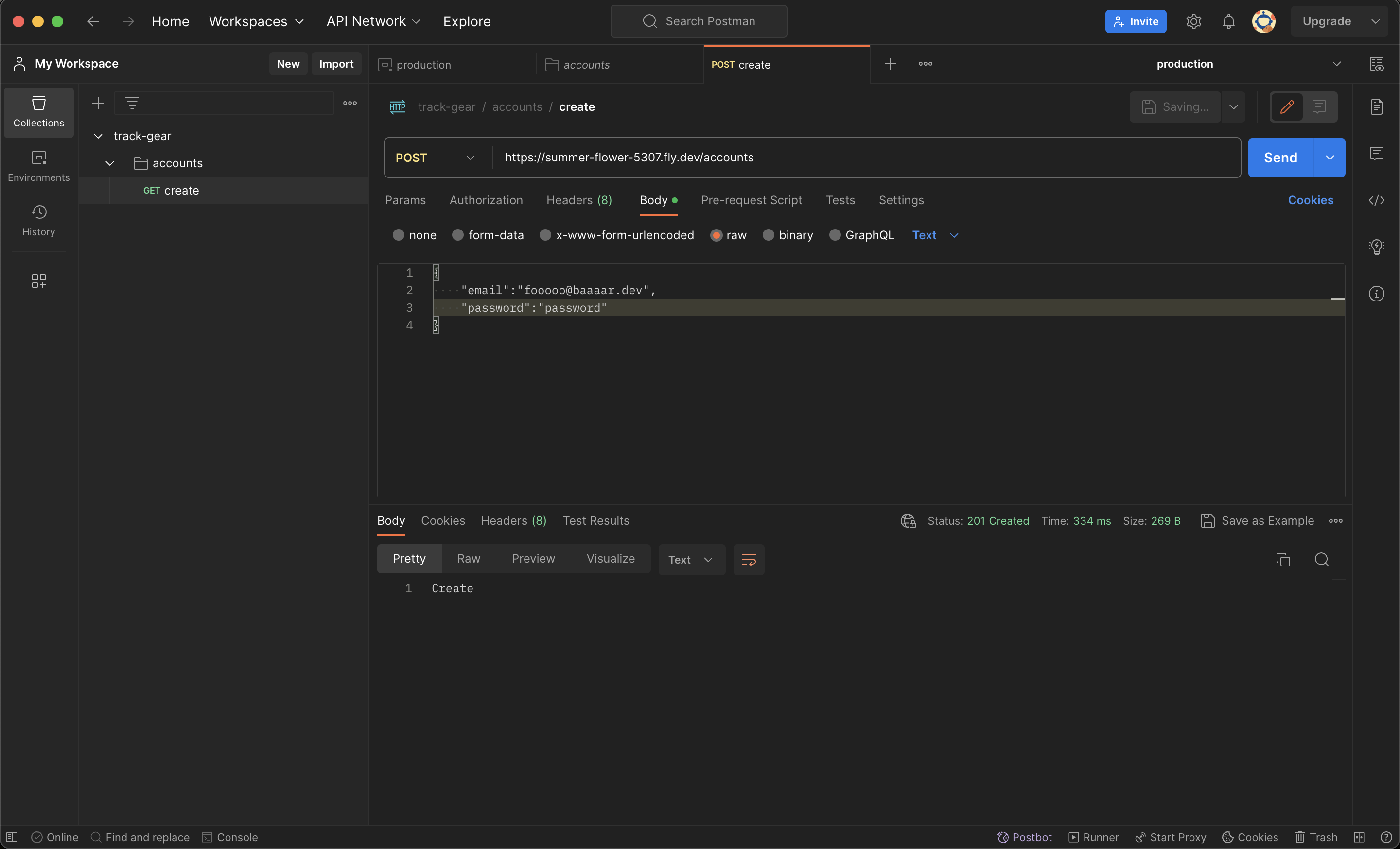Open API Network dropdown menu
Screen dimensions: 1400x849
[x=373, y=21]
